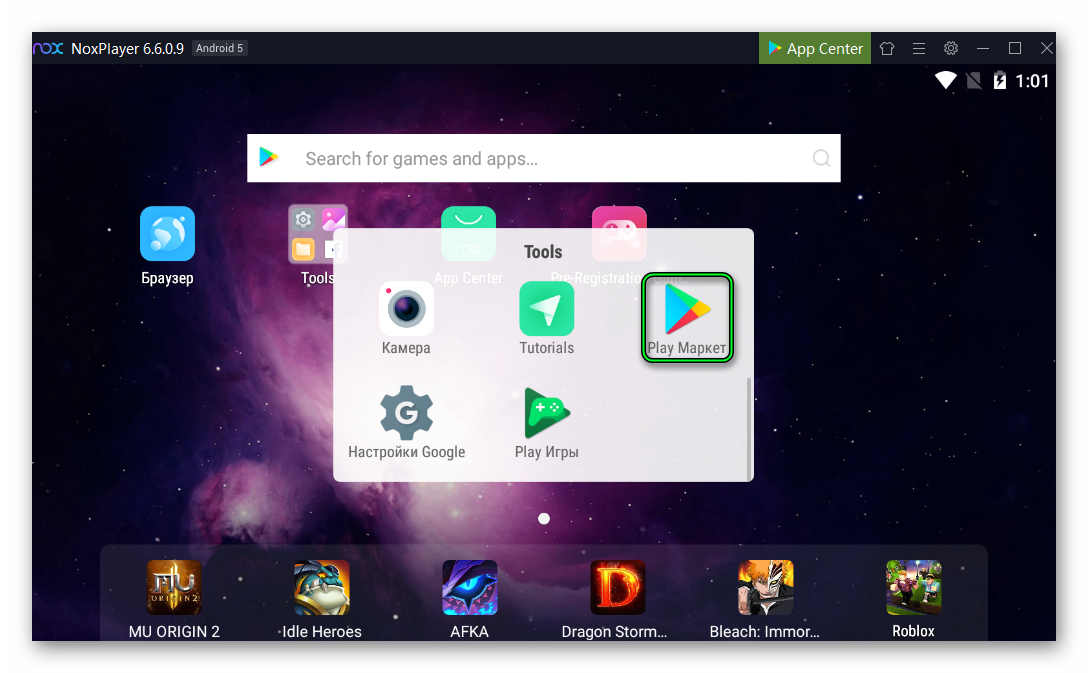The image size is (1088, 673).
Task: Click the Nox logo in title bar
Action: 49,49
